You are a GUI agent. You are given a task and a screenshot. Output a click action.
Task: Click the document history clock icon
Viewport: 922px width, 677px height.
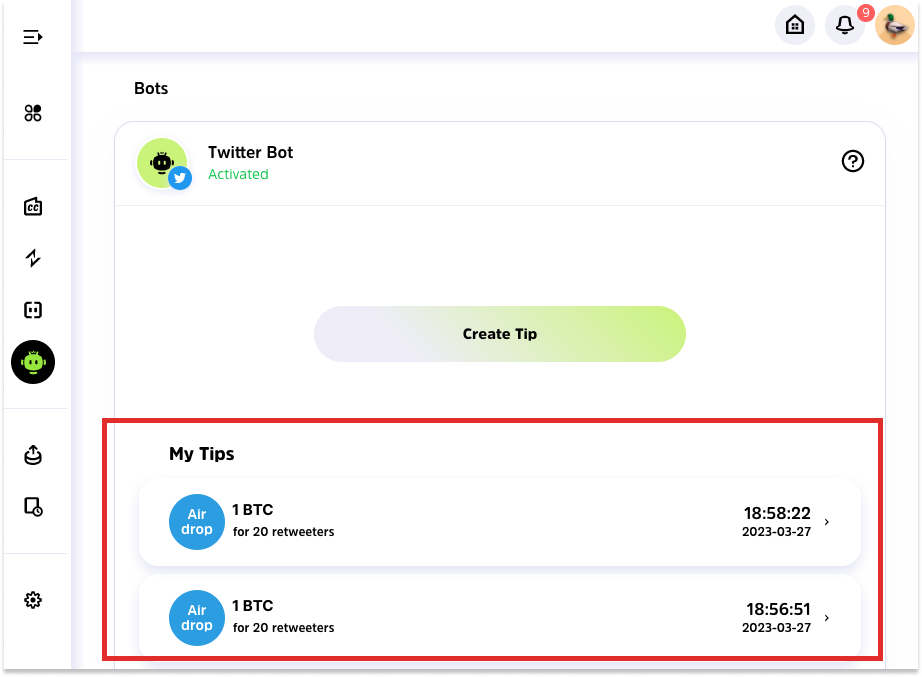(33, 506)
